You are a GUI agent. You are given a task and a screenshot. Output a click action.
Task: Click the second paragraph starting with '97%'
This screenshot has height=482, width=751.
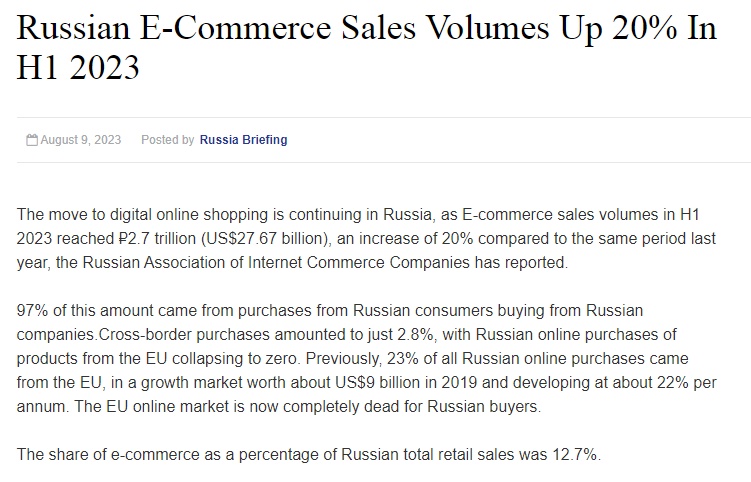(x=367, y=358)
